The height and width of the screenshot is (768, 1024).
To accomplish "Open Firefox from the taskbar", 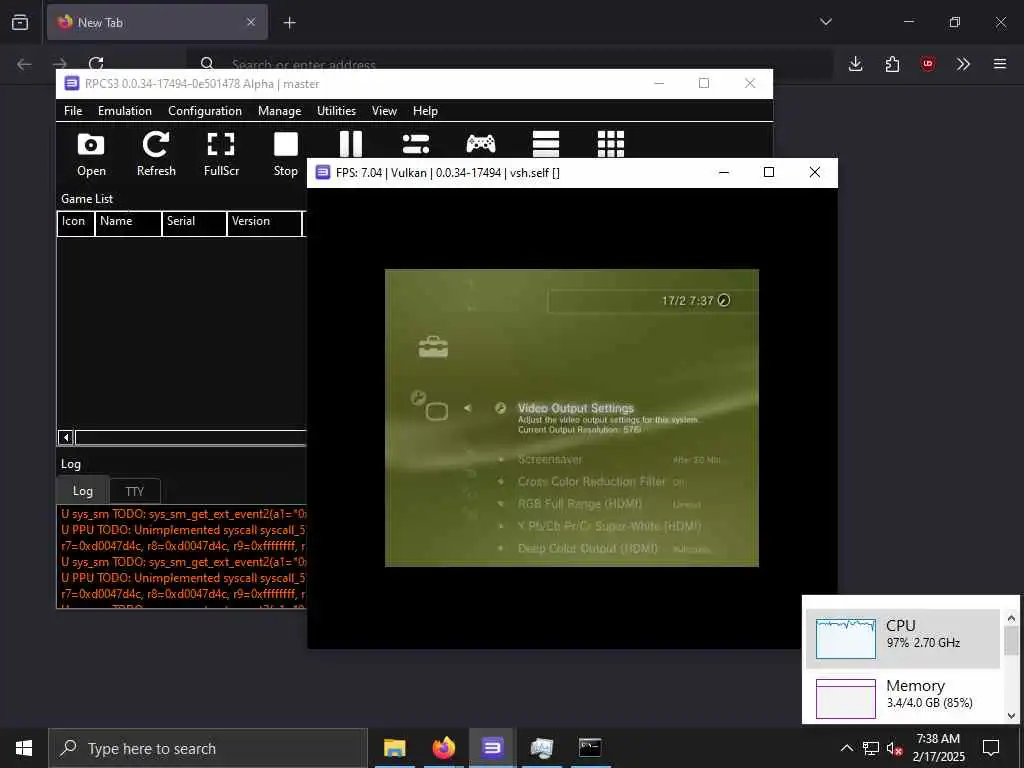I will point(443,748).
